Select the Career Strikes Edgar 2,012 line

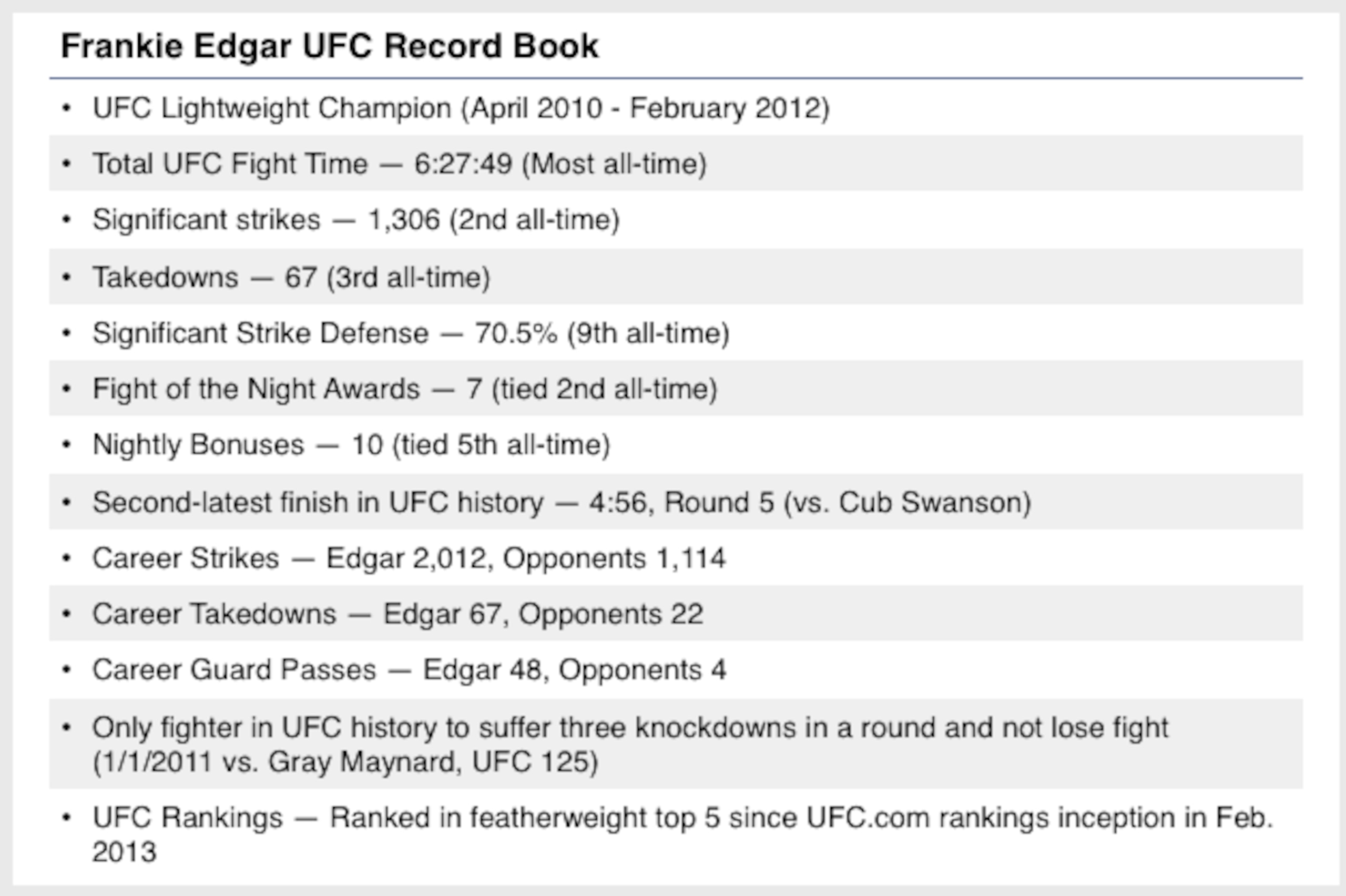point(676,558)
